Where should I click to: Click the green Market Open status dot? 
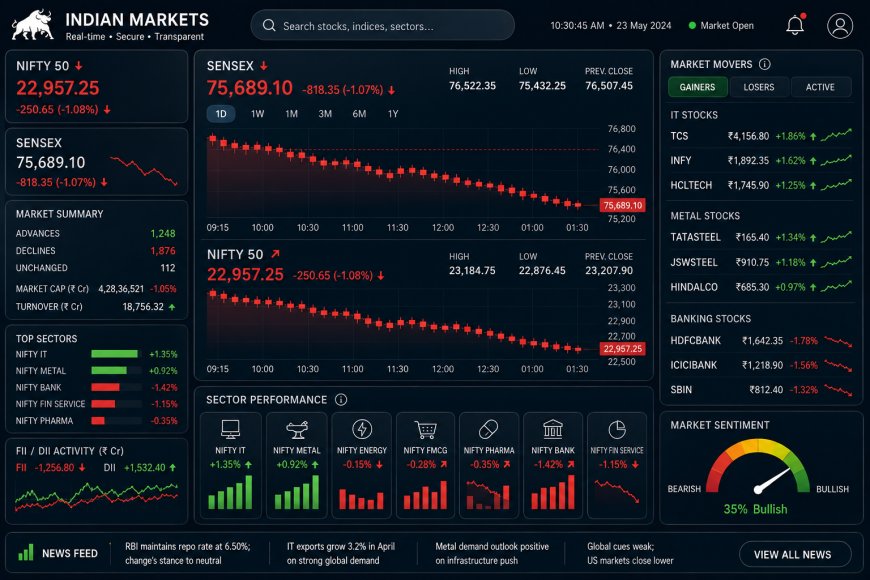pyautogui.click(x=692, y=26)
